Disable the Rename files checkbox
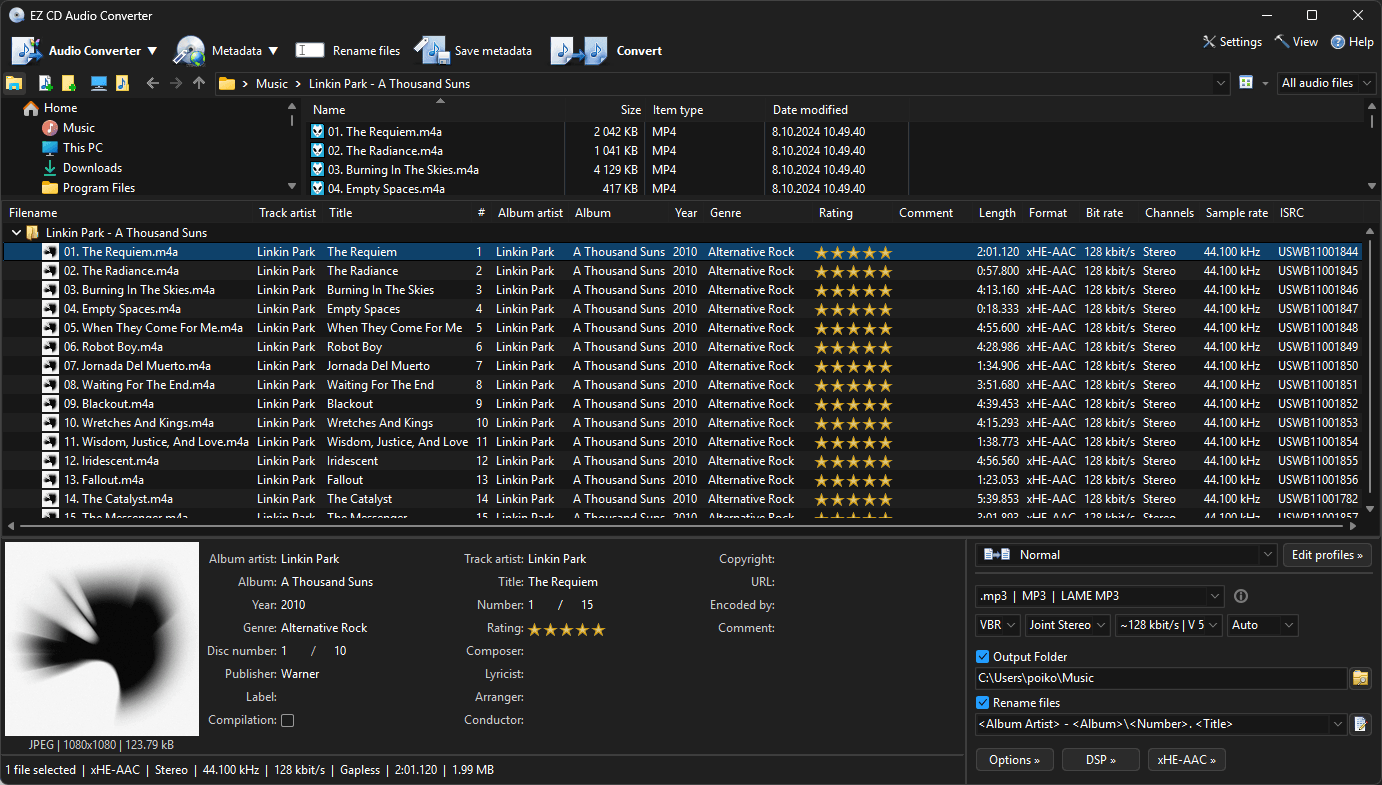Image resolution: width=1382 pixels, height=785 pixels. coord(981,702)
